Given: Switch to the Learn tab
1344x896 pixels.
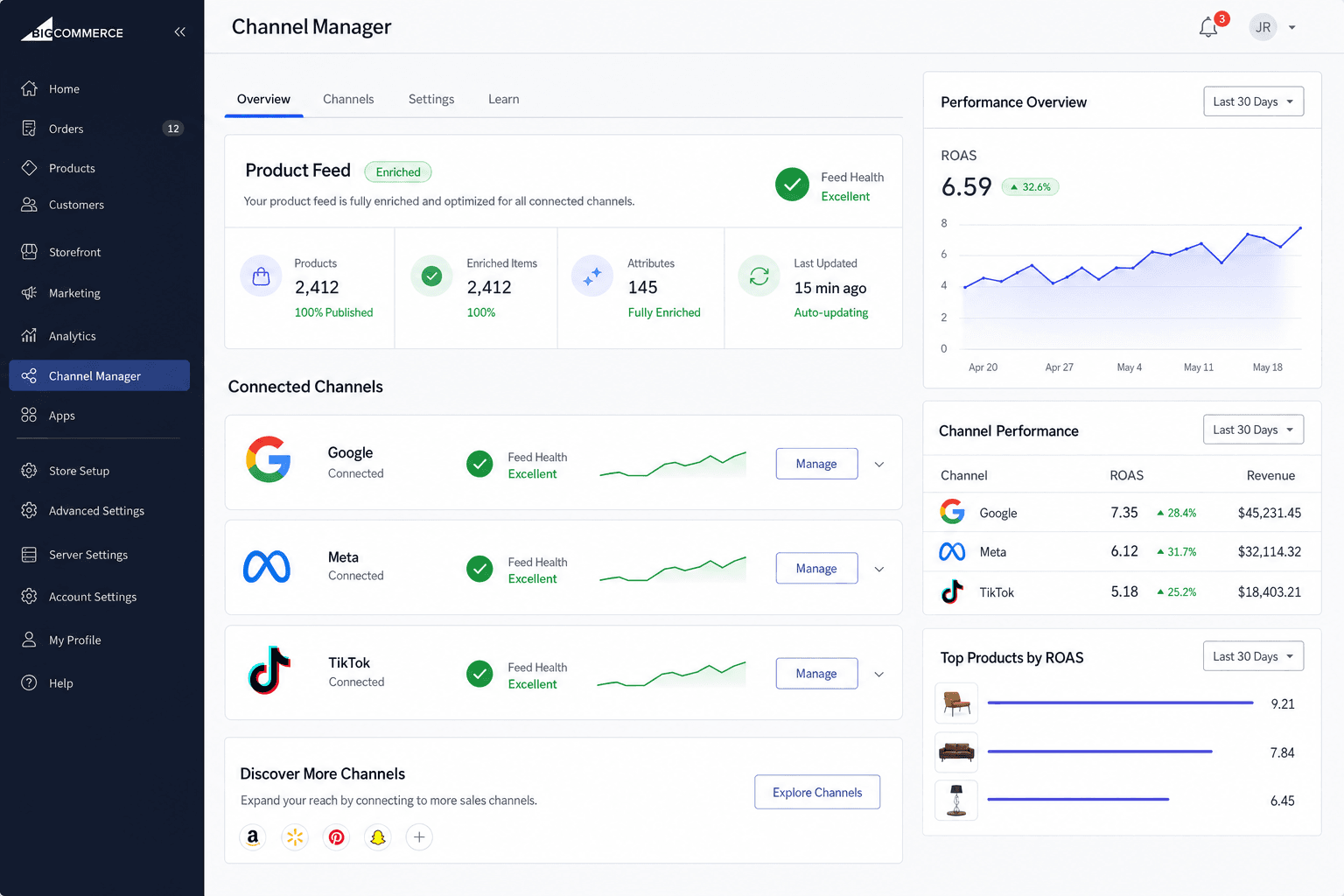Looking at the screenshot, I should pos(504,99).
